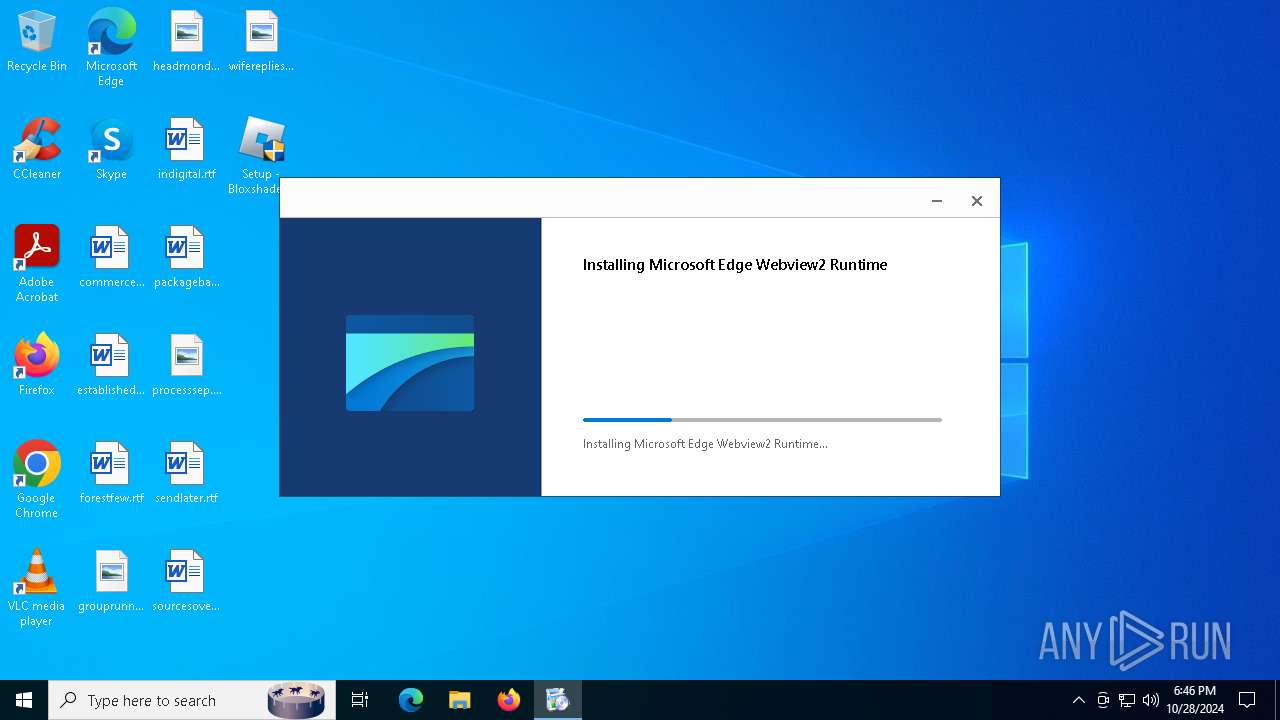Select the commerce document file icon
Image resolution: width=1280 pixels, height=720 pixels.
(111, 258)
